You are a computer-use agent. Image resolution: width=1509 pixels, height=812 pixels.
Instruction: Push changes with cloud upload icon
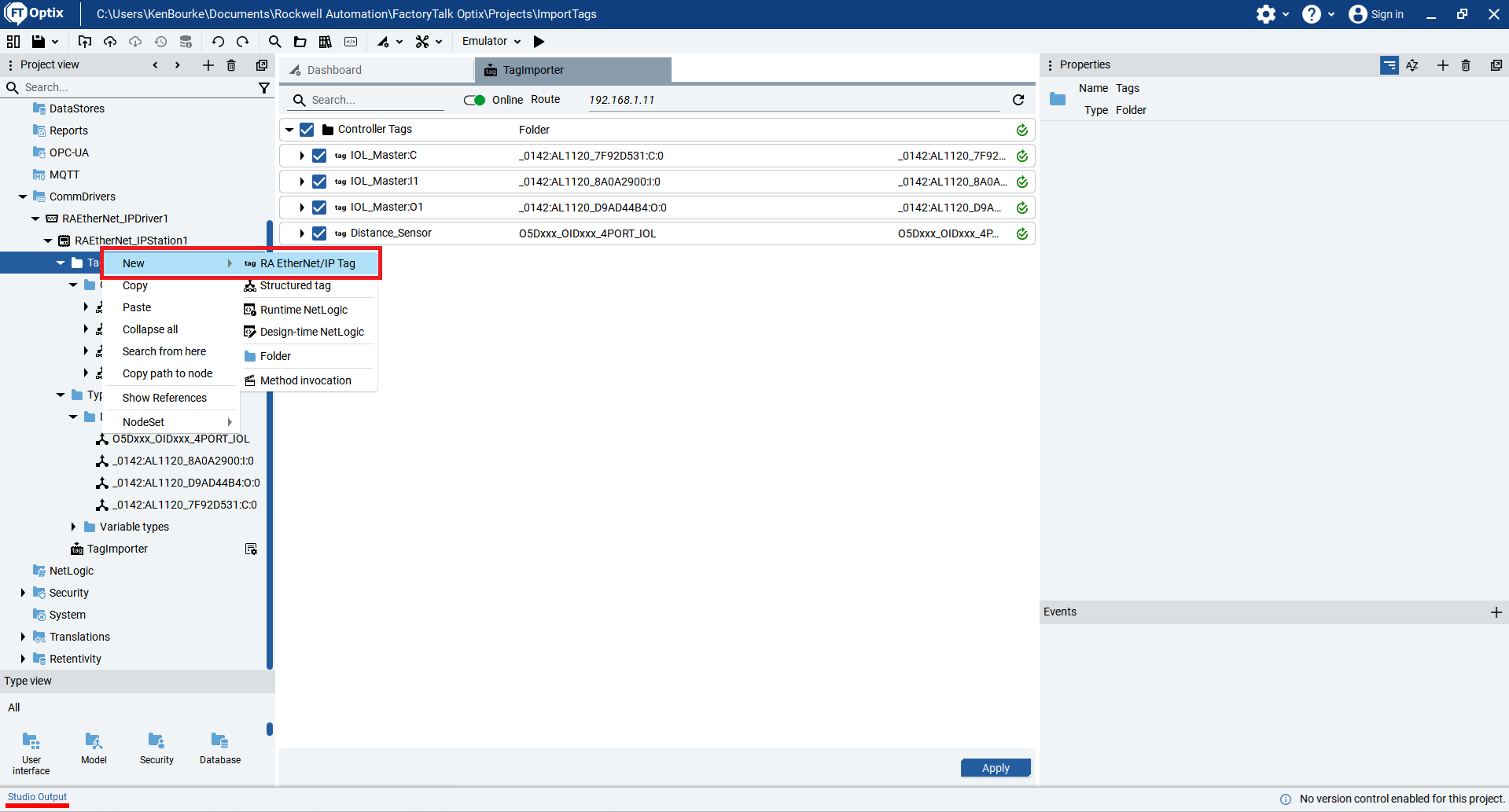[110, 42]
